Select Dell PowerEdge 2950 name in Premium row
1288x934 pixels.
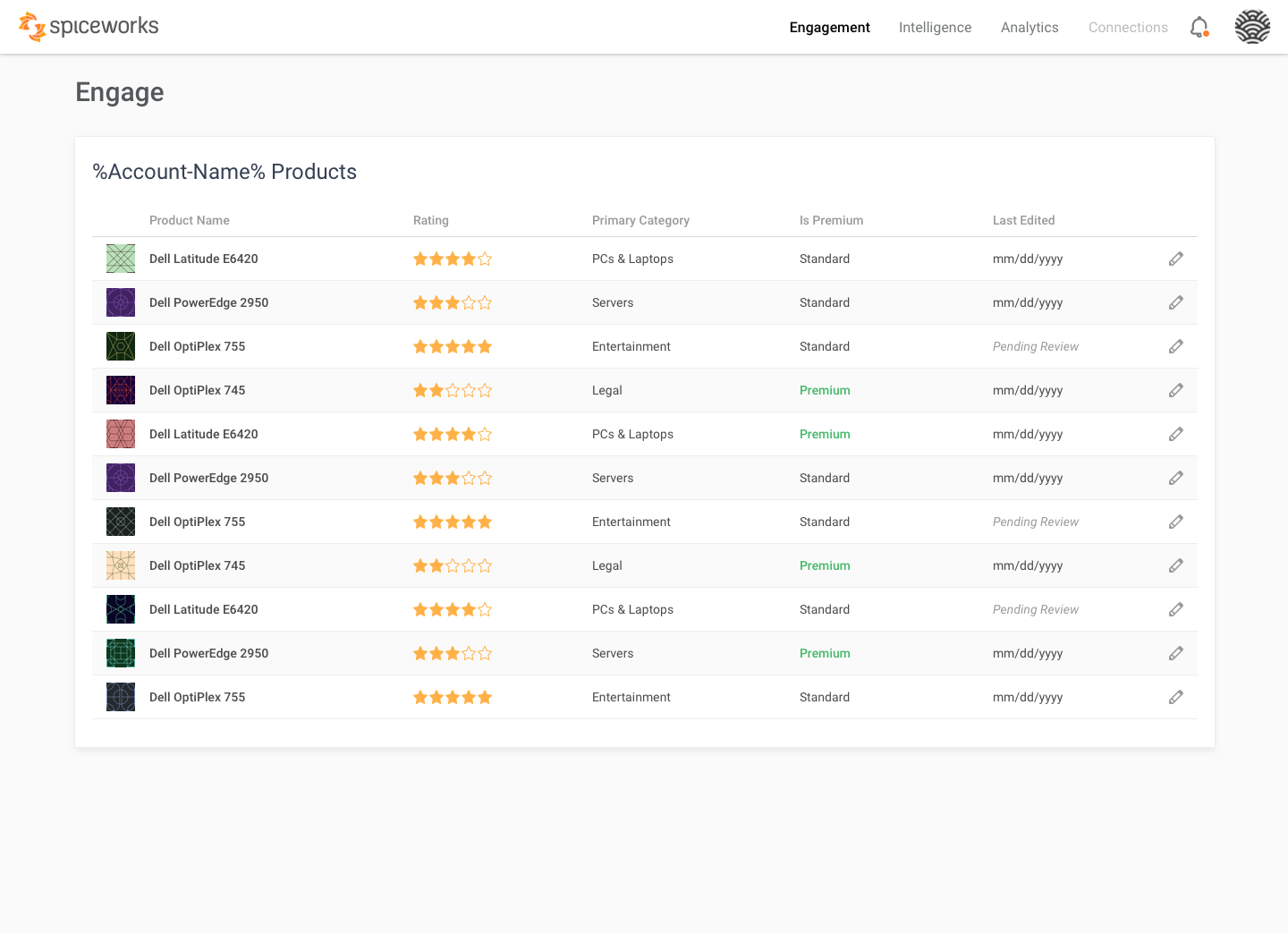(x=208, y=653)
